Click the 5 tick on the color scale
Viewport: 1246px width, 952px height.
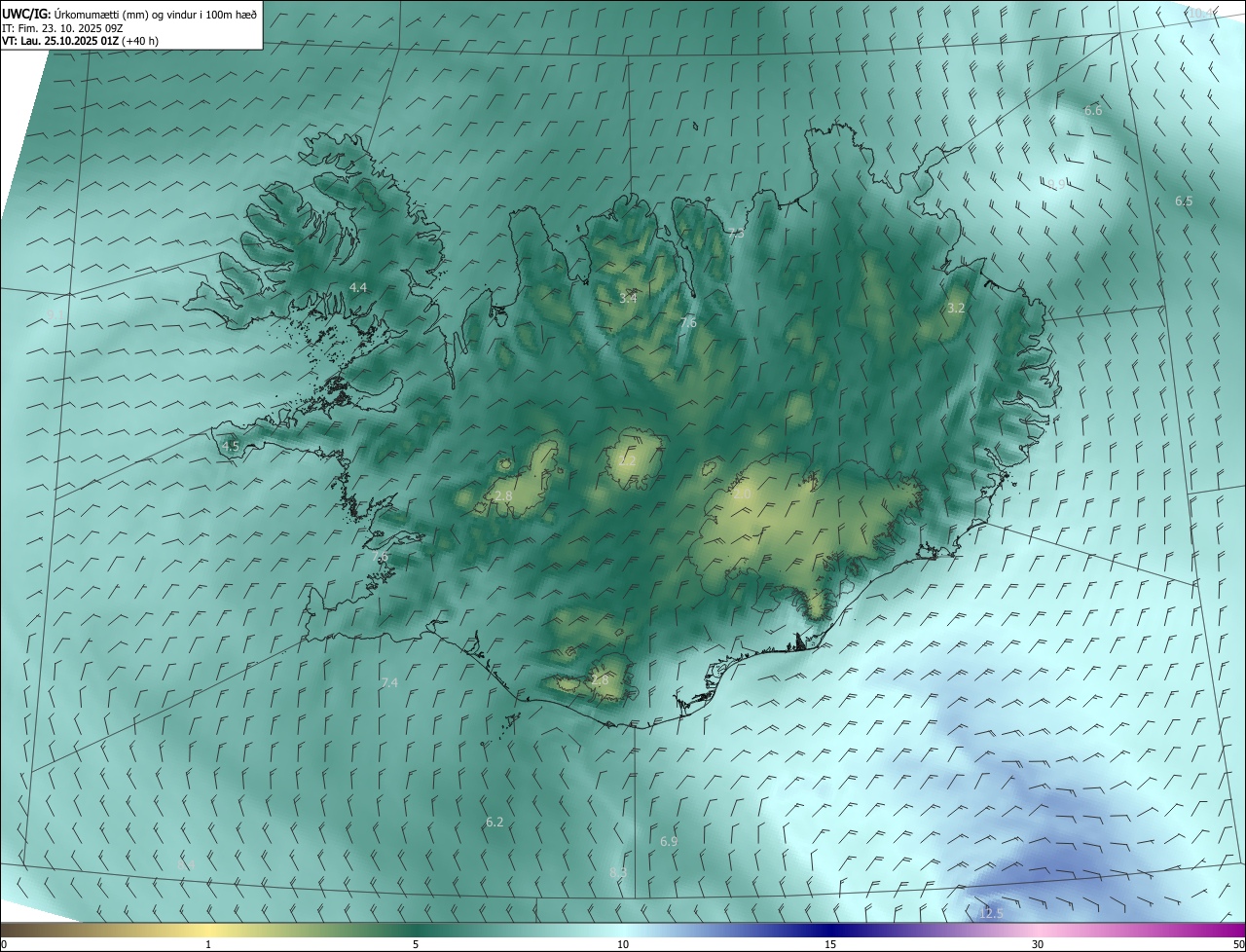[x=416, y=944]
